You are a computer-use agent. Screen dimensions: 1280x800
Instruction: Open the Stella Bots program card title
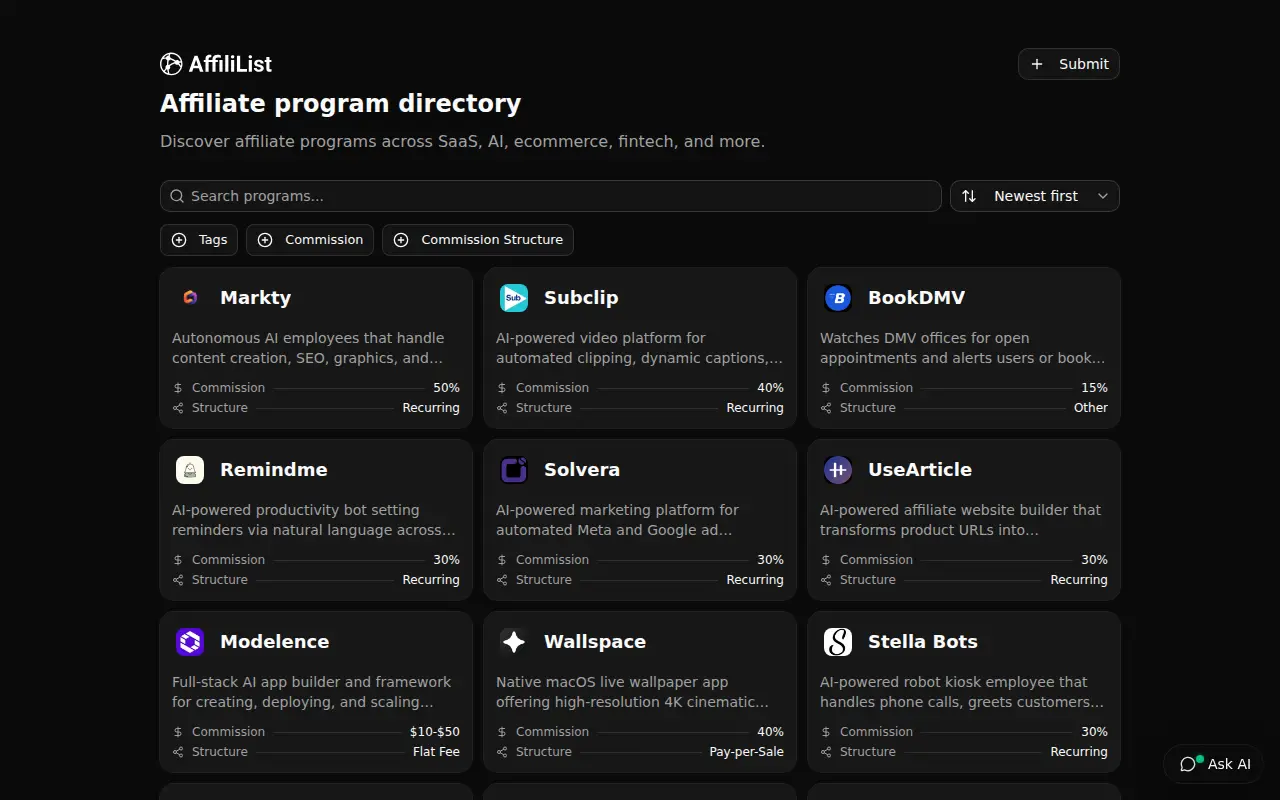923,642
